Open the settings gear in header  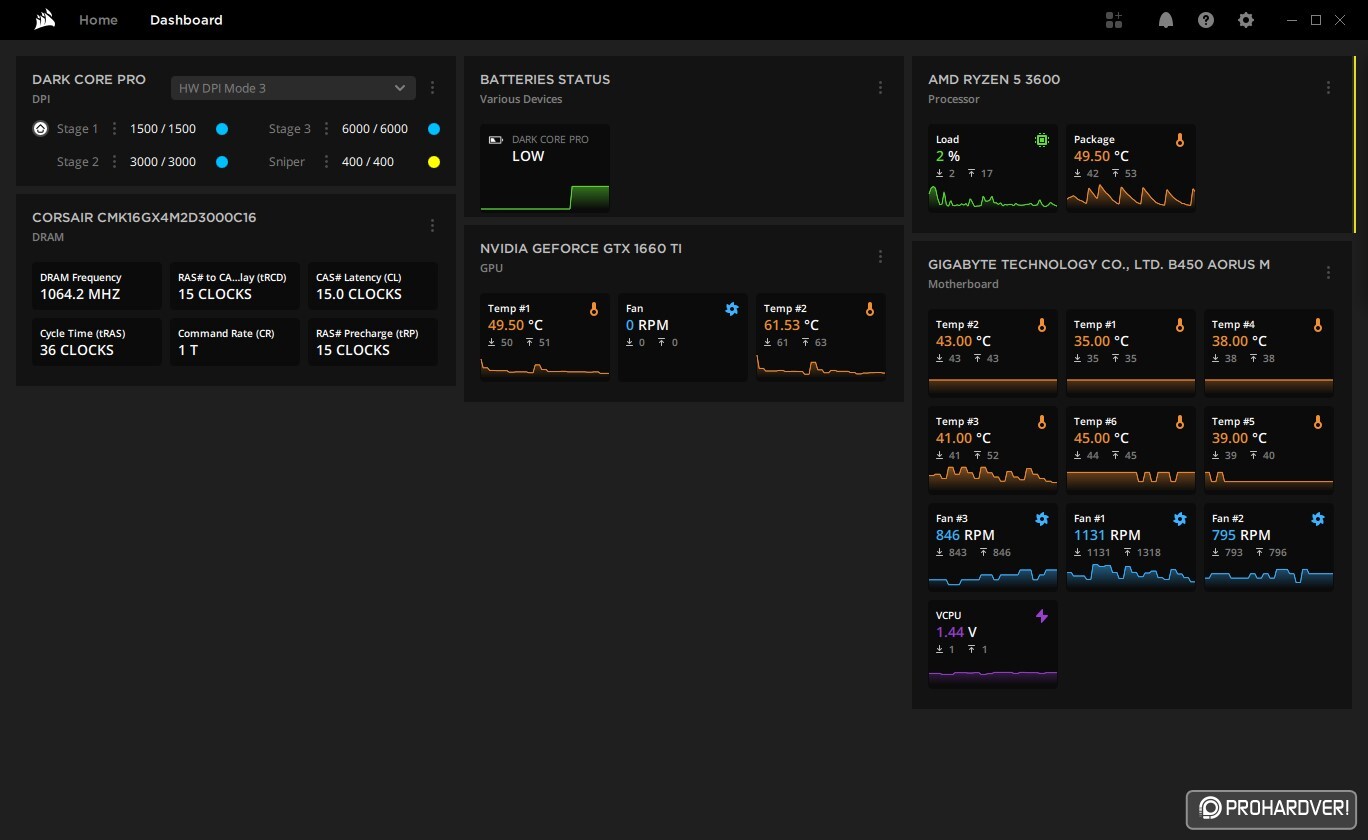[x=1246, y=20]
